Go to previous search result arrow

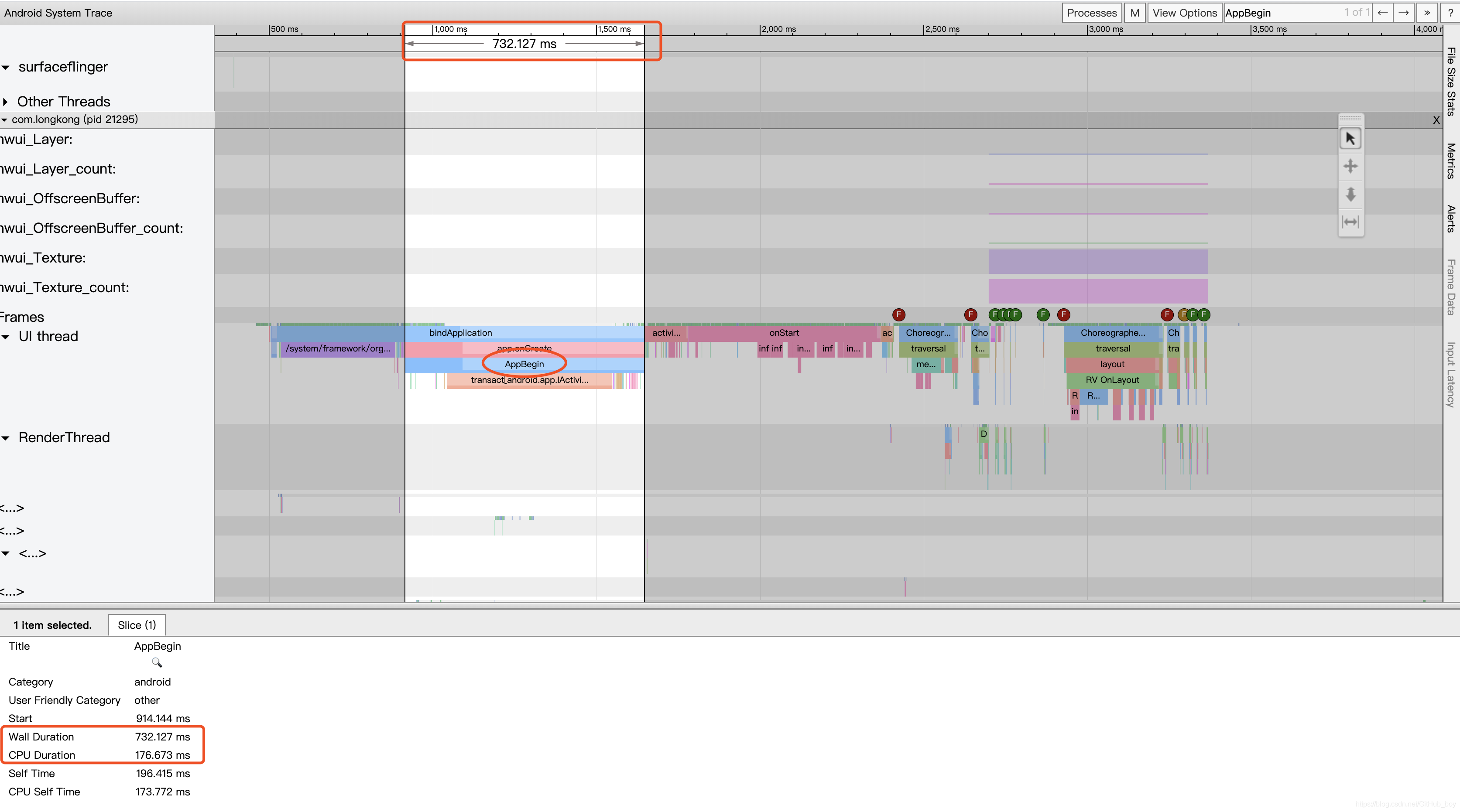click(1382, 13)
